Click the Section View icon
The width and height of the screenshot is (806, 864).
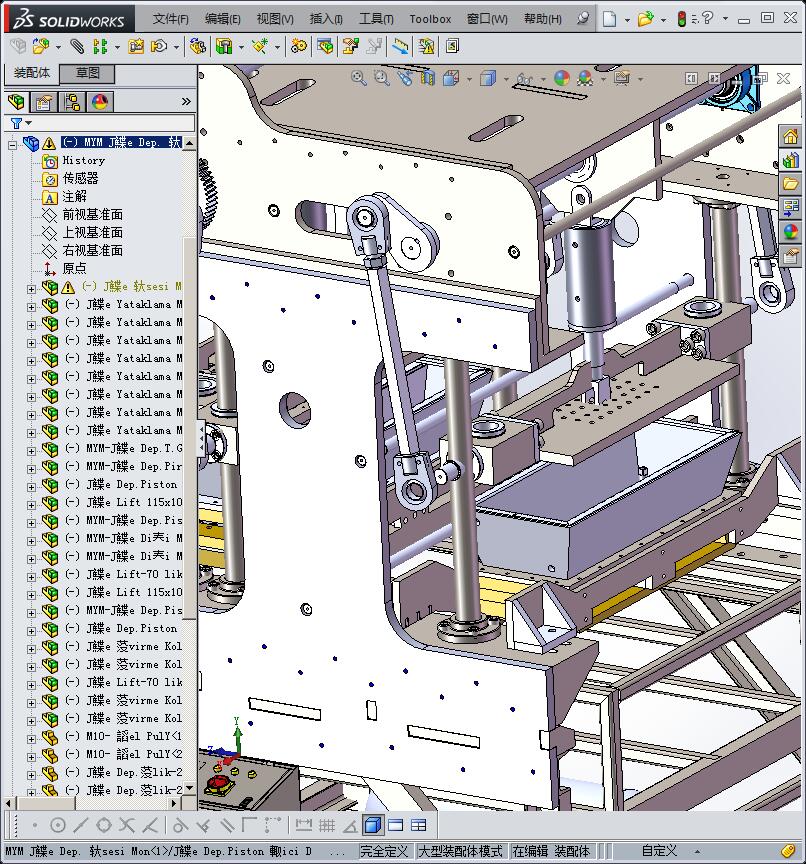(428, 78)
